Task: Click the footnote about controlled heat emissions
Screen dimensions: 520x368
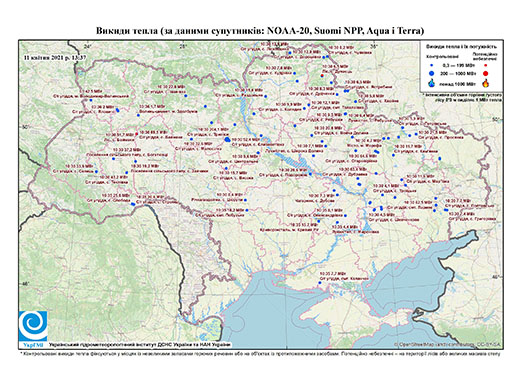Action: (x=260, y=353)
